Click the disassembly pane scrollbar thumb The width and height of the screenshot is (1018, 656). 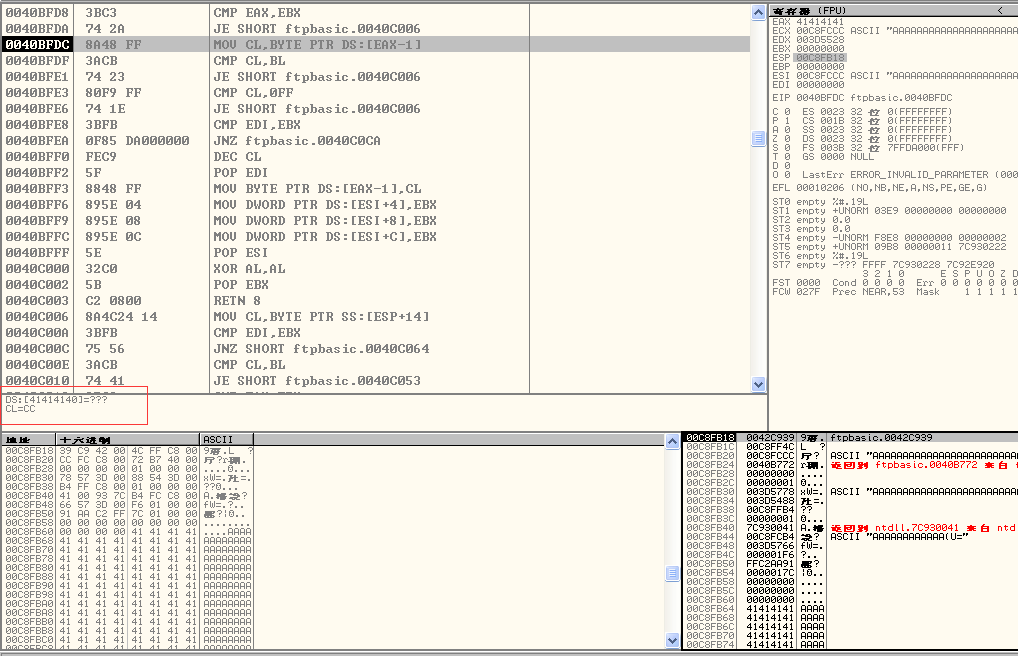759,140
